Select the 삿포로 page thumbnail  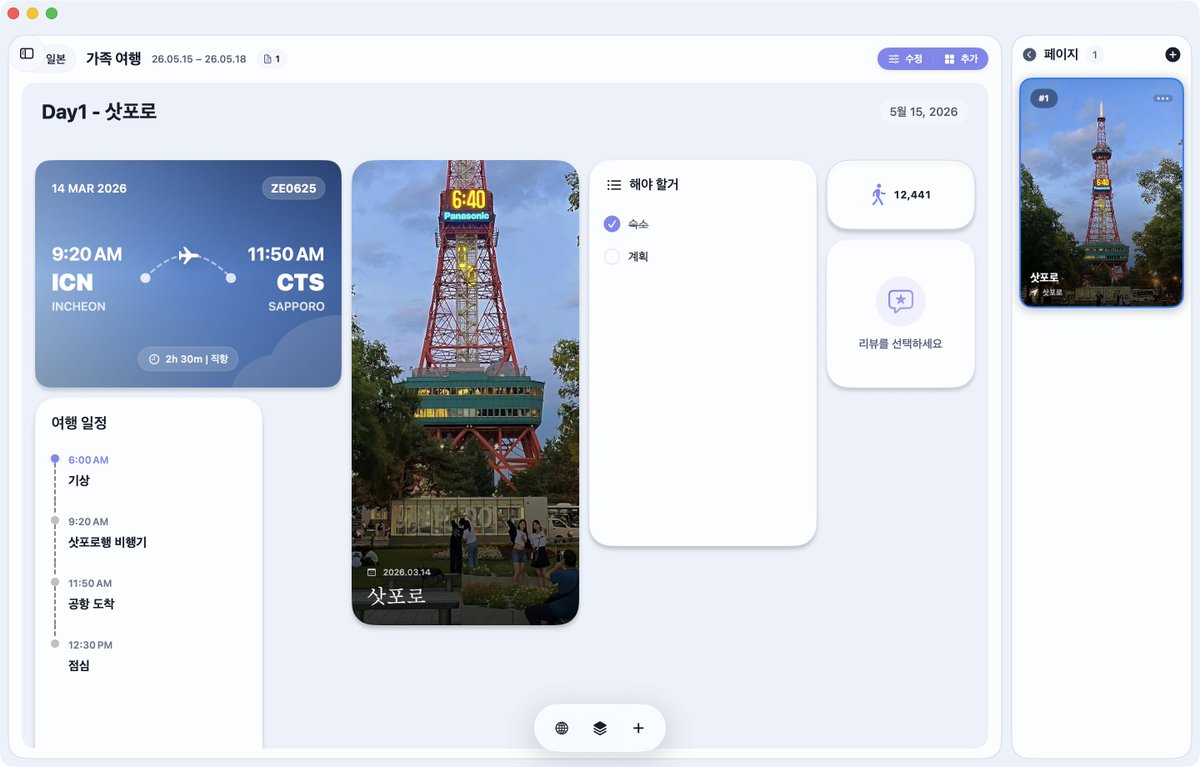1101,193
